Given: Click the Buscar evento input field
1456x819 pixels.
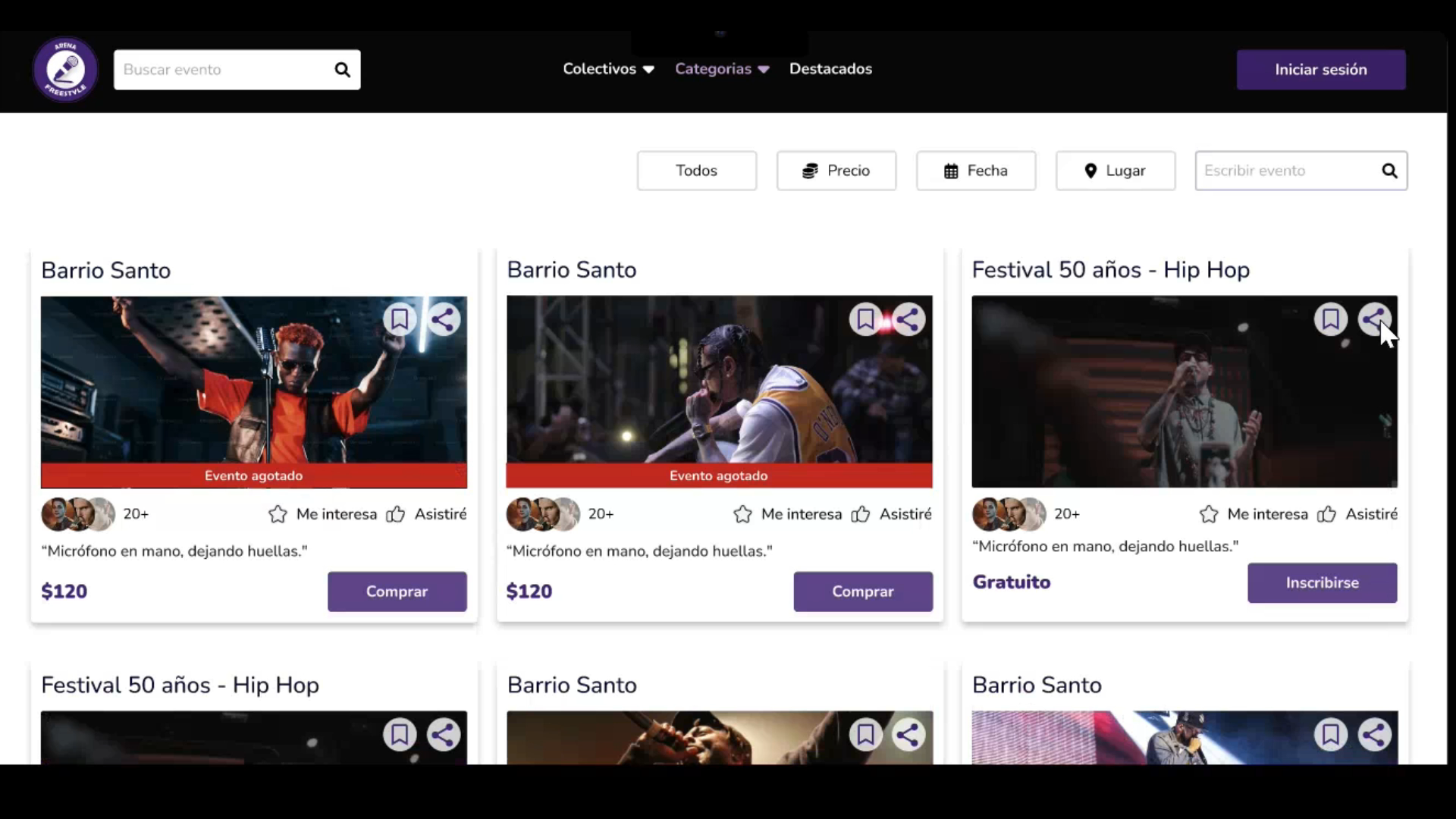Looking at the screenshot, I should click(224, 70).
